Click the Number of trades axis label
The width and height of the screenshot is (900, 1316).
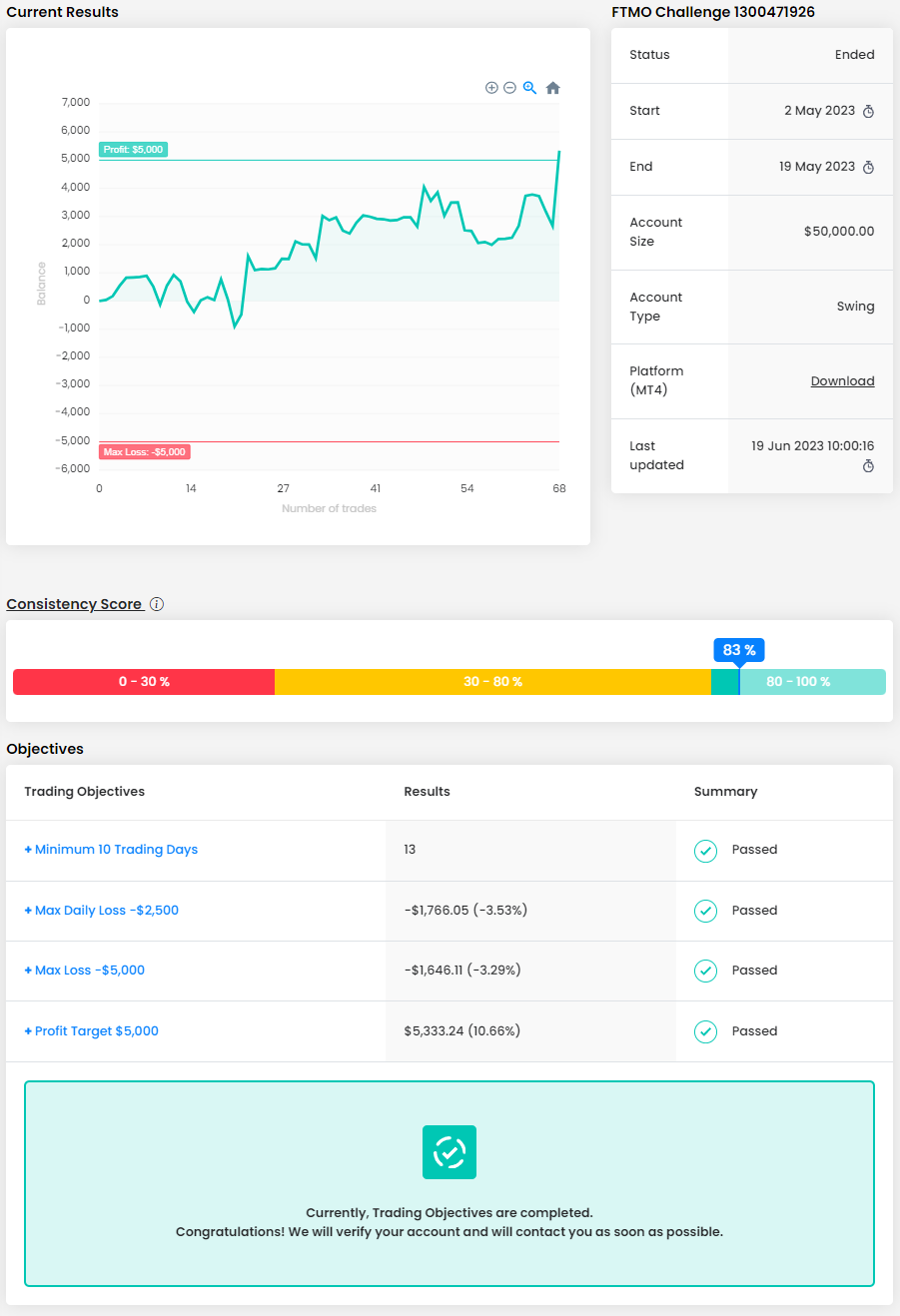(x=329, y=508)
